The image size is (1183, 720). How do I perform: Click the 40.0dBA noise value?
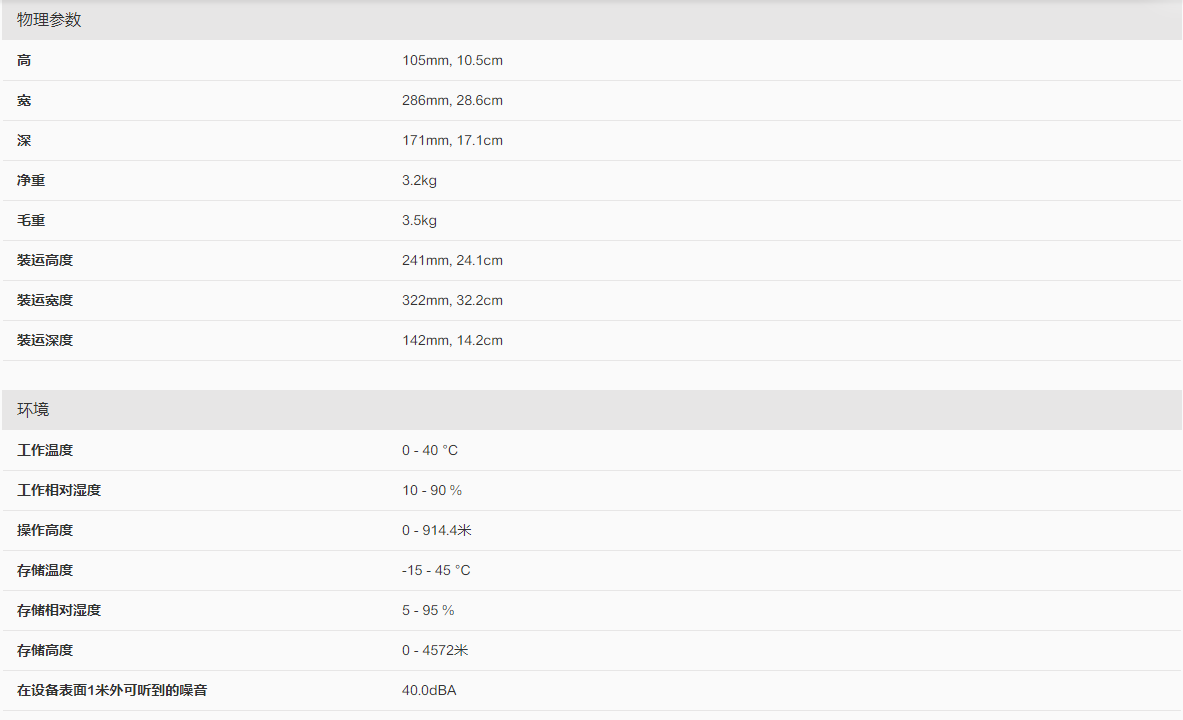coord(429,691)
